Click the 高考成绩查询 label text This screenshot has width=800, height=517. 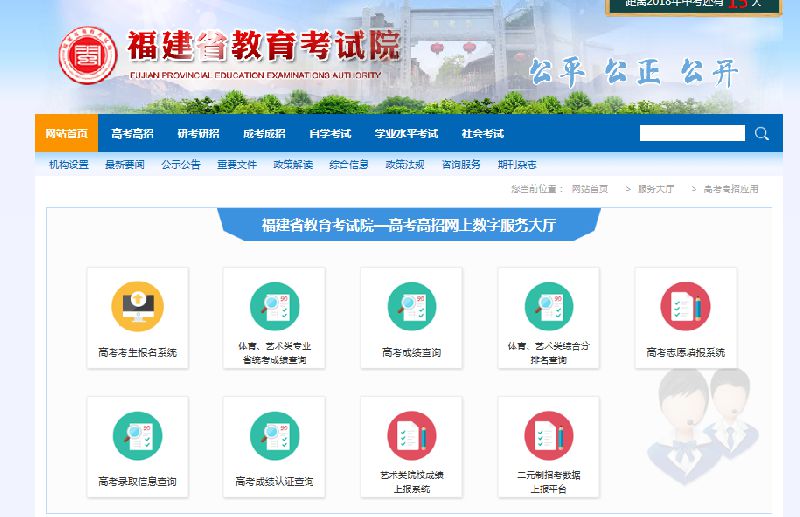tap(412, 353)
